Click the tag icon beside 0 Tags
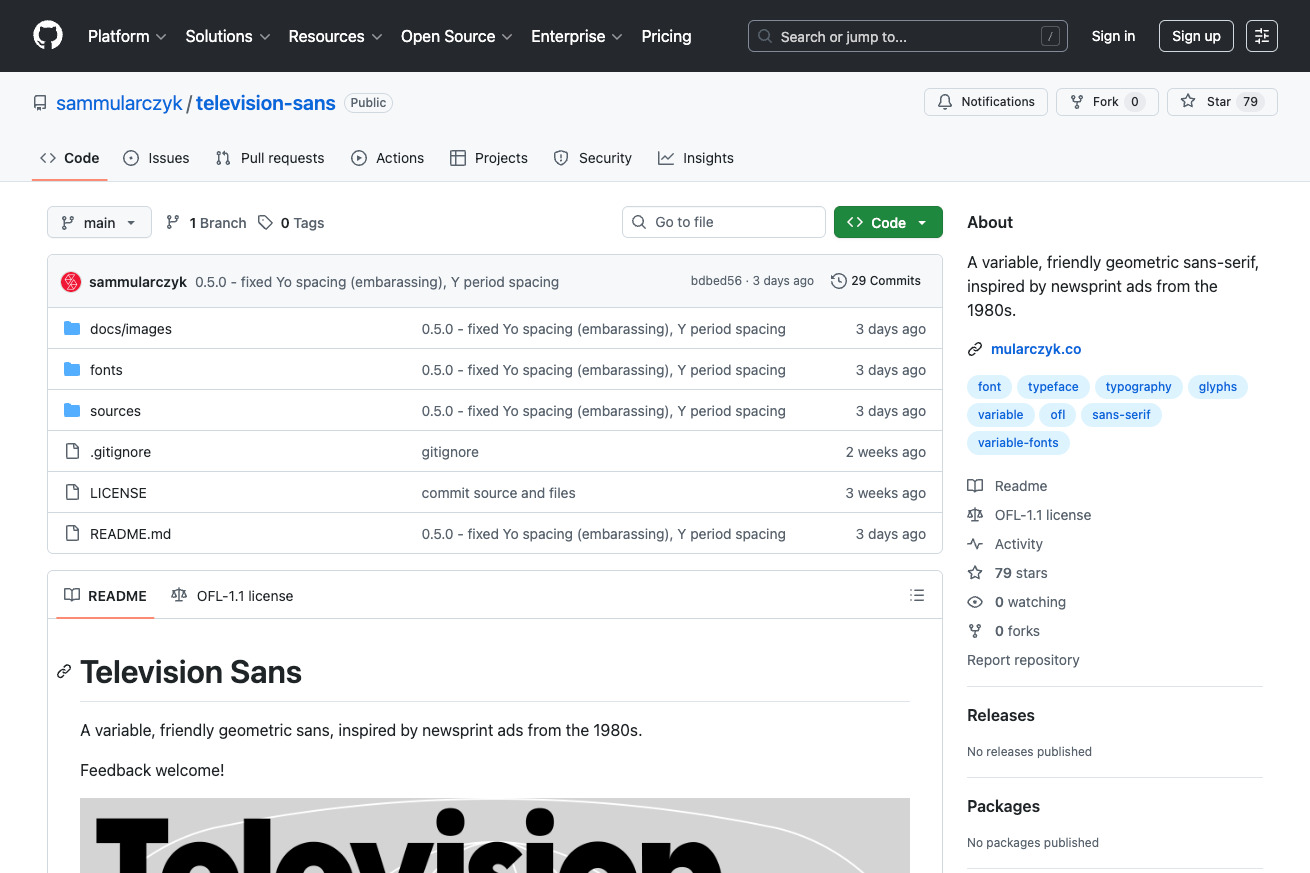The height and width of the screenshot is (873, 1310). [265, 223]
